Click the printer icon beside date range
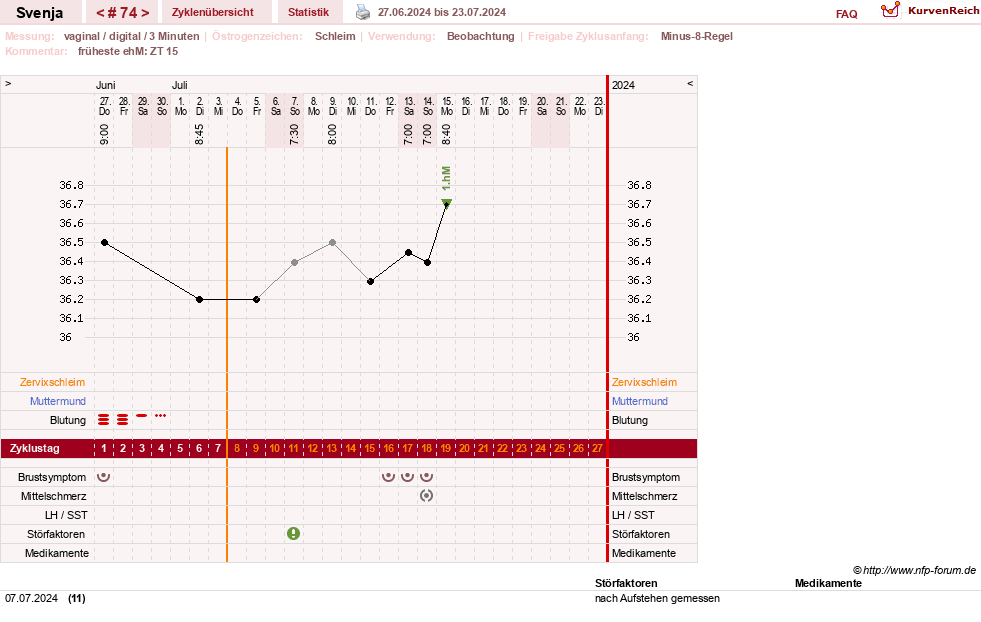The height and width of the screenshot is (622, 981). pos(363,12)
